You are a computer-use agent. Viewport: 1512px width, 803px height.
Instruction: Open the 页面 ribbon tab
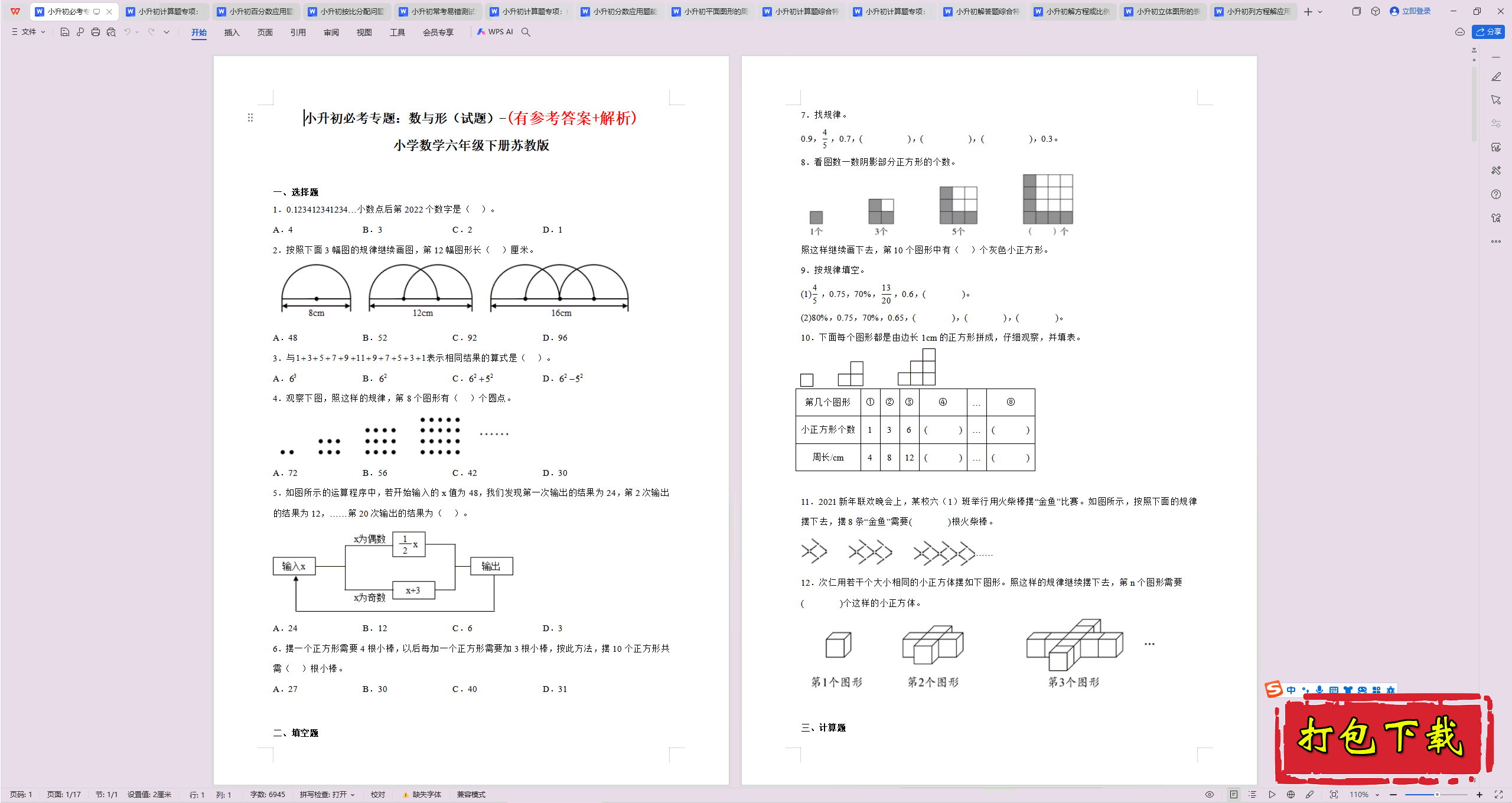(265, 32)
